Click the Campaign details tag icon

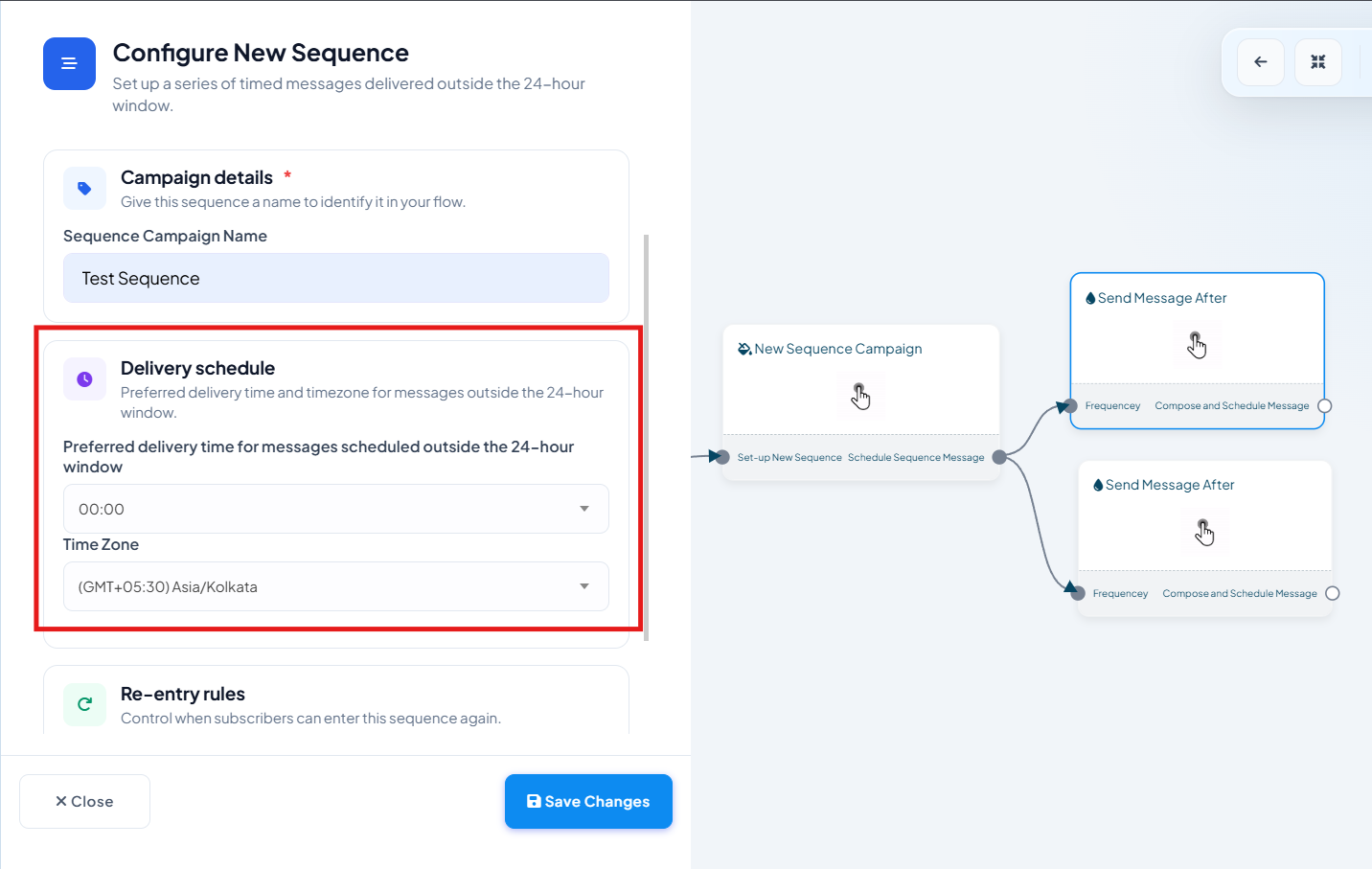(84, 189)
